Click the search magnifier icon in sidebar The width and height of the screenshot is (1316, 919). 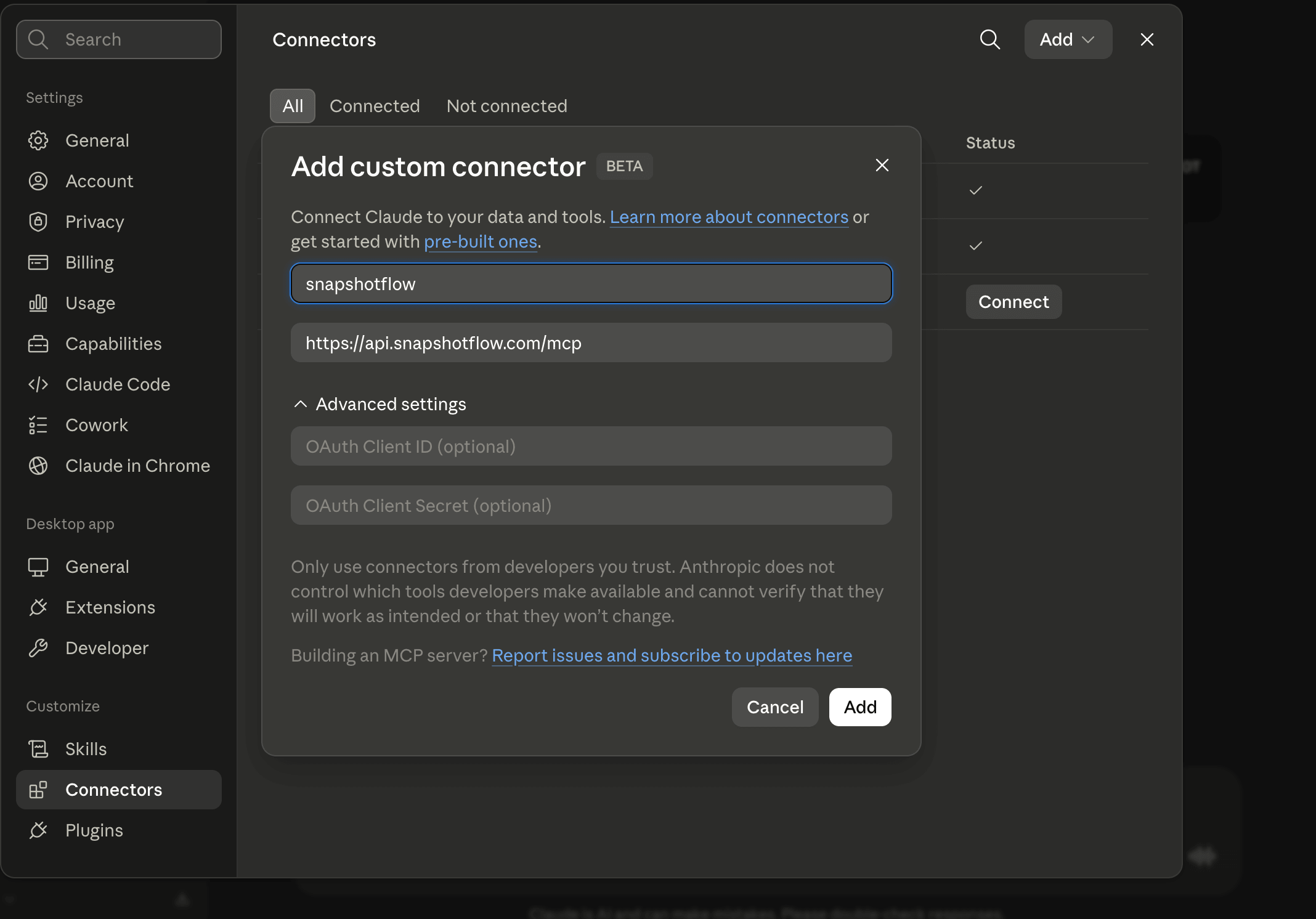coord(38,39)
